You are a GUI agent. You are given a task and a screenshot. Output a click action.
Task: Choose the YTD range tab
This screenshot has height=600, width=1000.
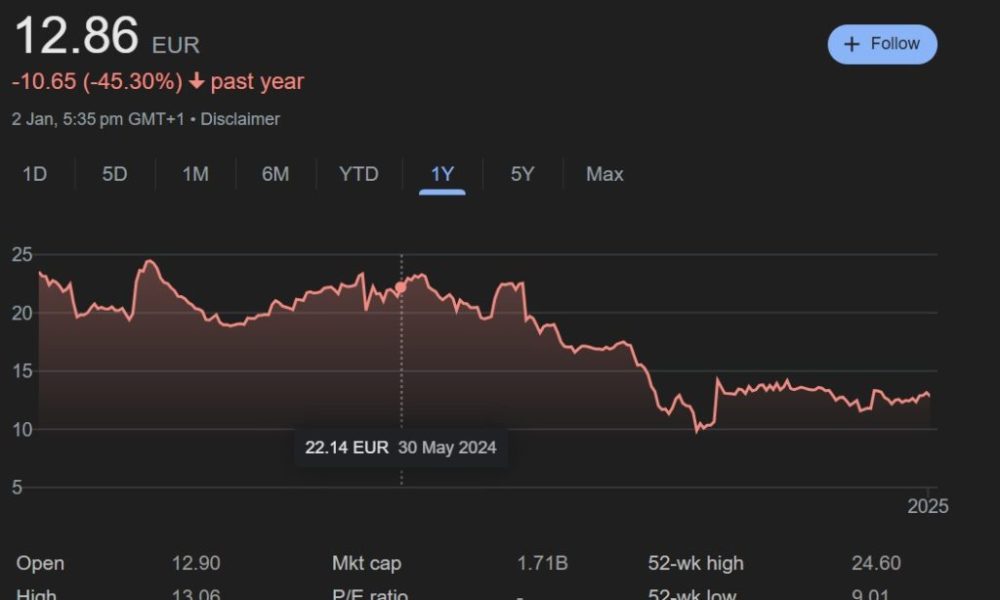click(358, 174)
